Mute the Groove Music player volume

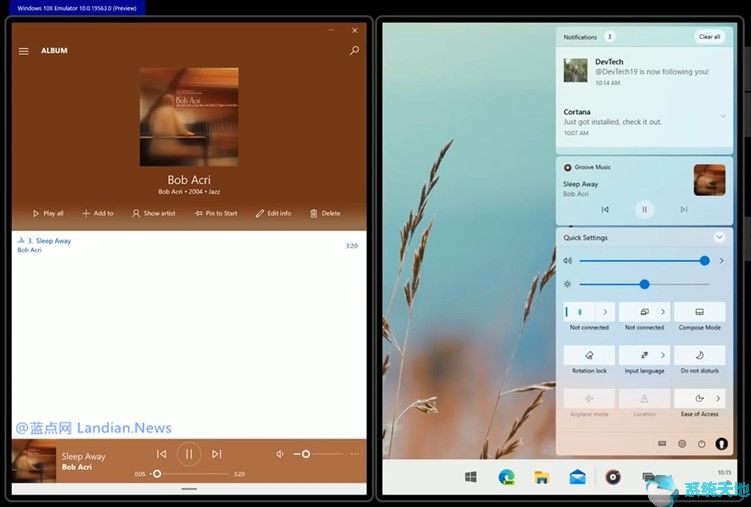[x=280, y=454]
